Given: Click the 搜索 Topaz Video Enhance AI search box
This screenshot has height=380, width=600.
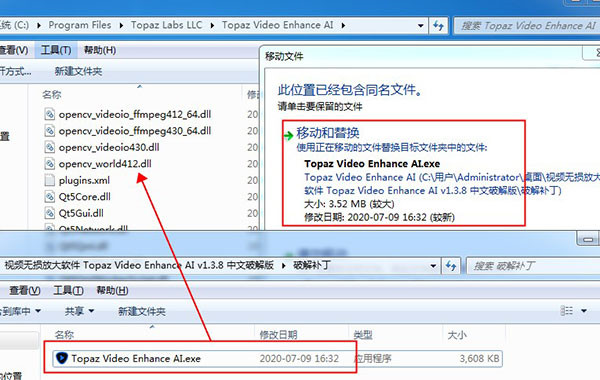Looking at the screenshot, I should pos(527,26).
